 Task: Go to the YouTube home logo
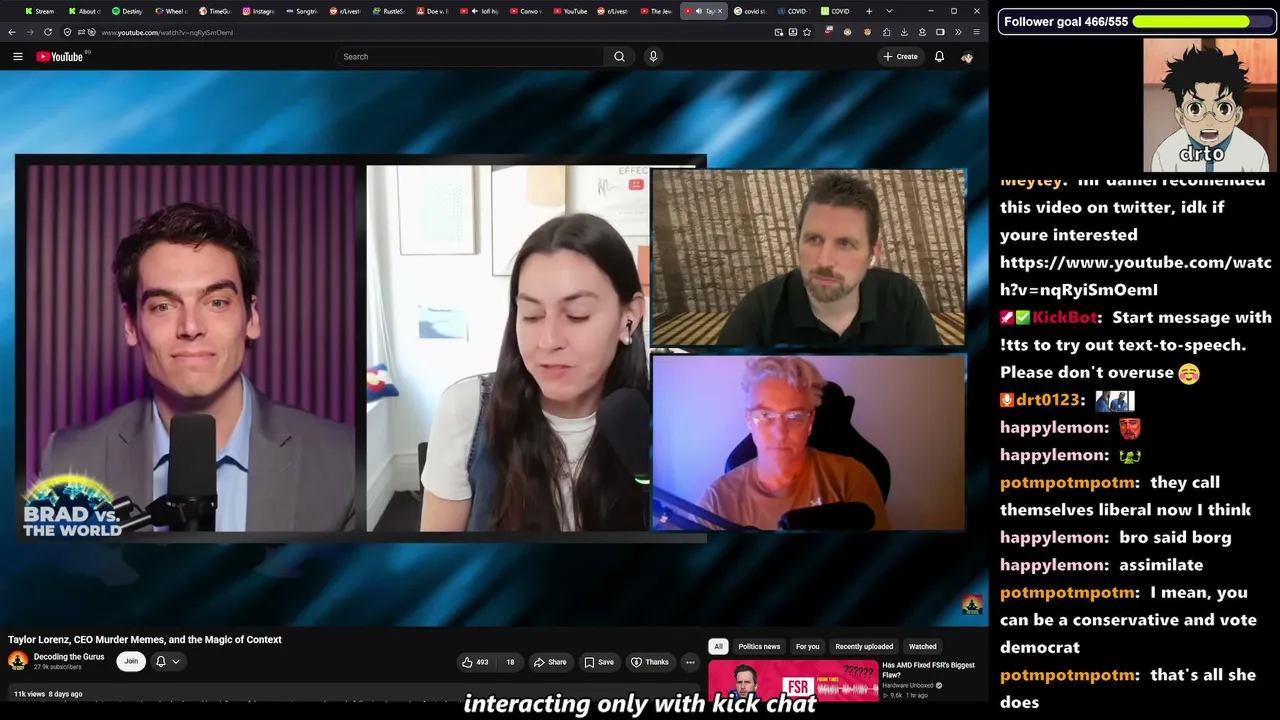pos(62,57)
